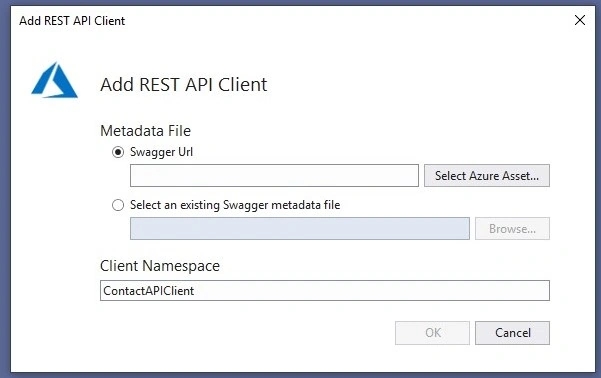601x378 pixels.
Task: Click the Client Namespace label
Action: point(160,266)
